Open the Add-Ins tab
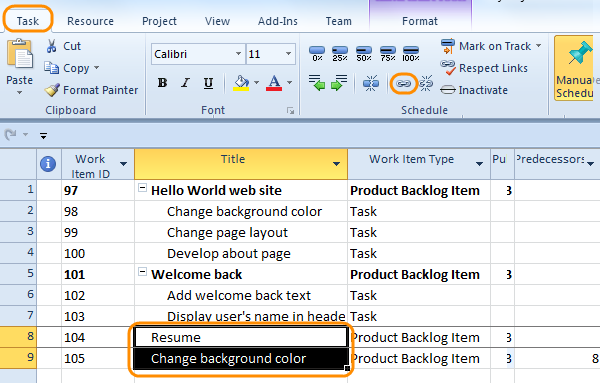 278,21
